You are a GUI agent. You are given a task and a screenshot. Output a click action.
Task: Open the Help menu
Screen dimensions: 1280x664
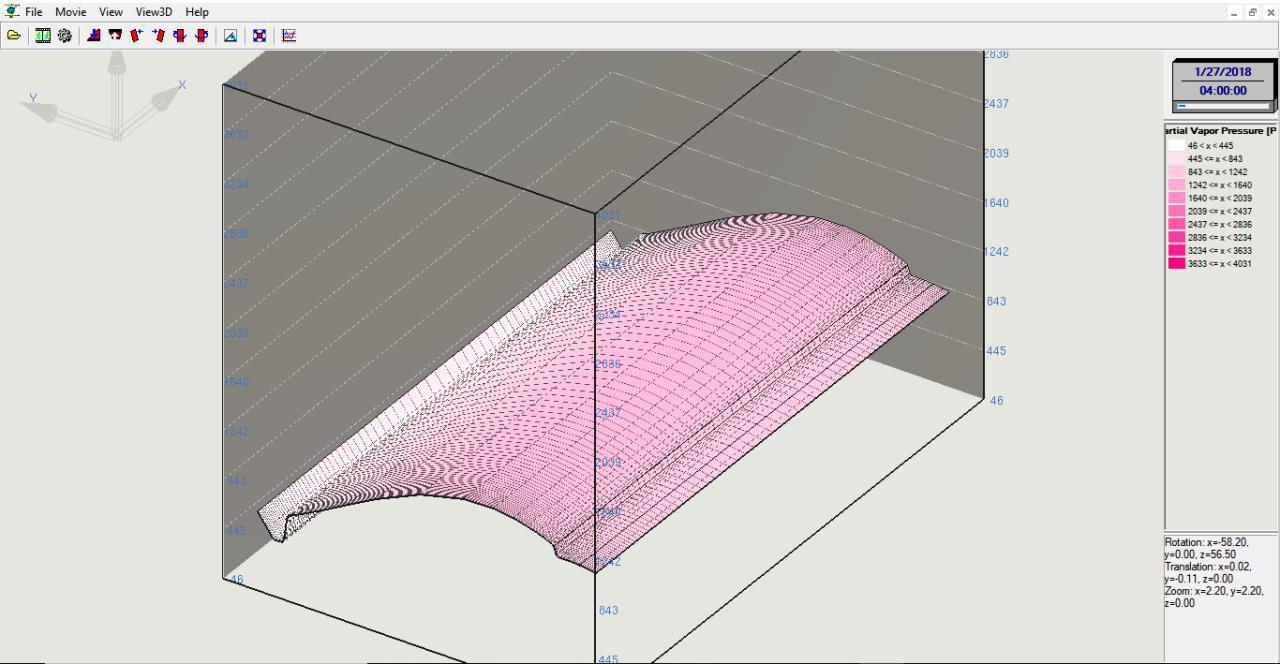tap(197, 12)
